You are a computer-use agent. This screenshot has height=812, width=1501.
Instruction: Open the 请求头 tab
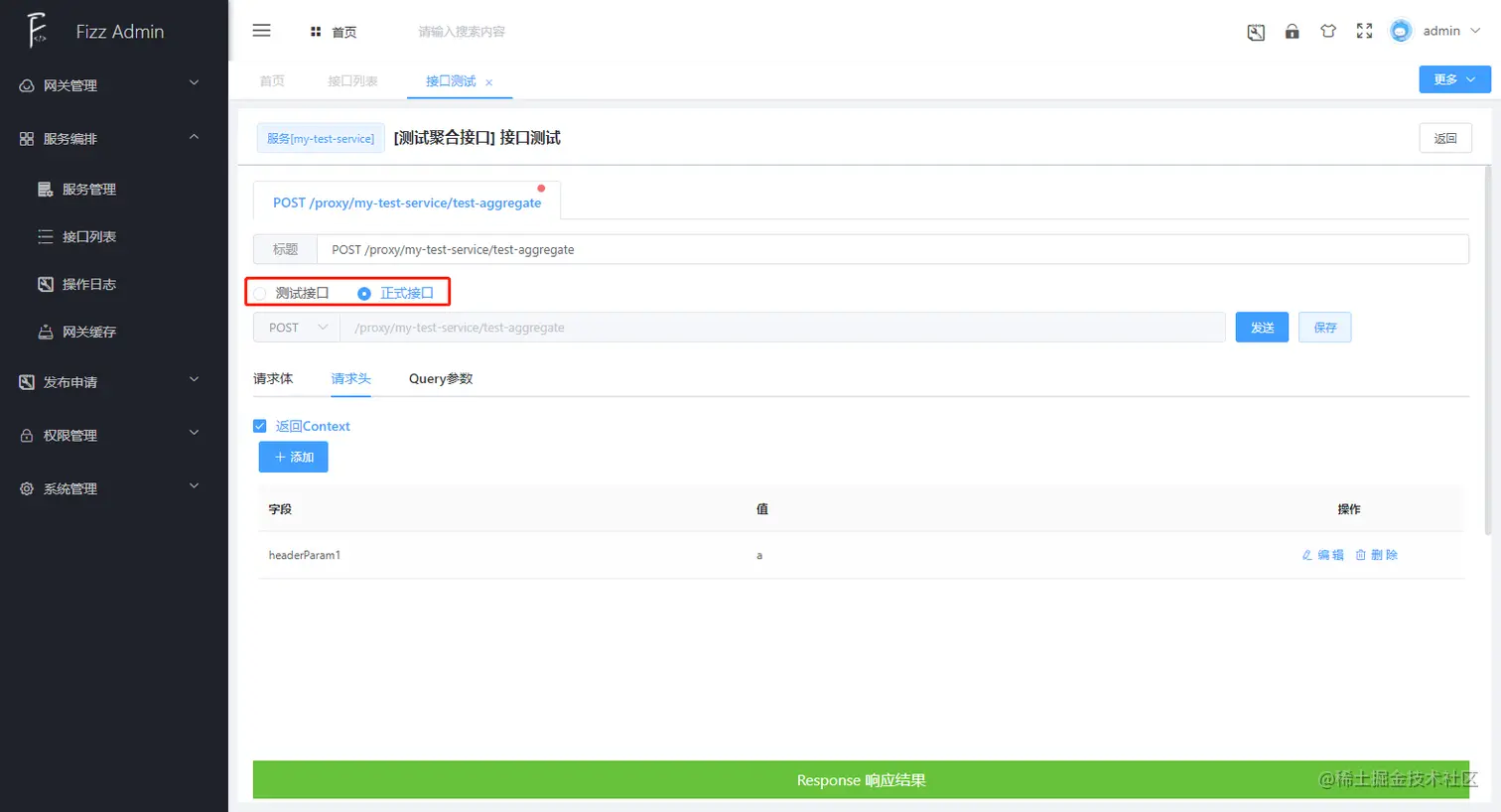[x=350, y=378]
